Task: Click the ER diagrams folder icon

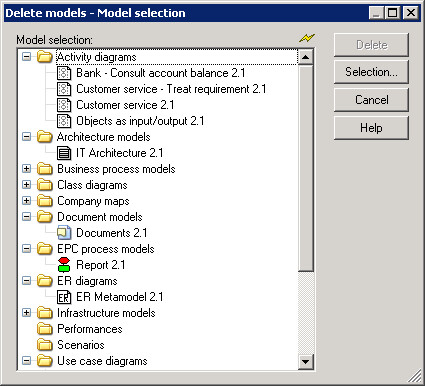Action: click(x=45, y=281)
